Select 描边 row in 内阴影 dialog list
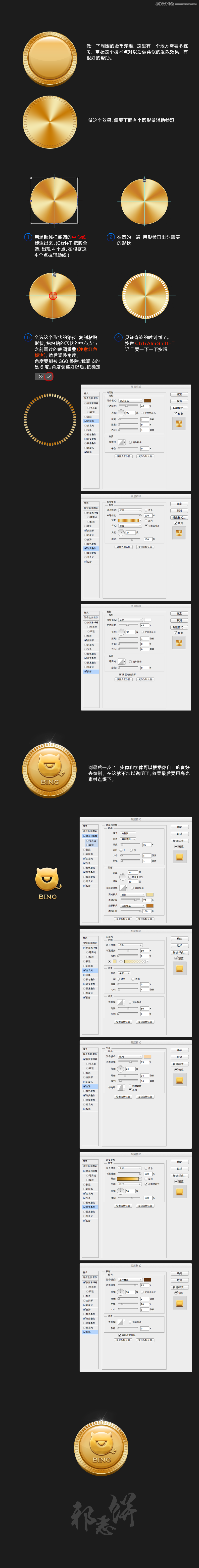199x1568 pixels. pos(91,417)
